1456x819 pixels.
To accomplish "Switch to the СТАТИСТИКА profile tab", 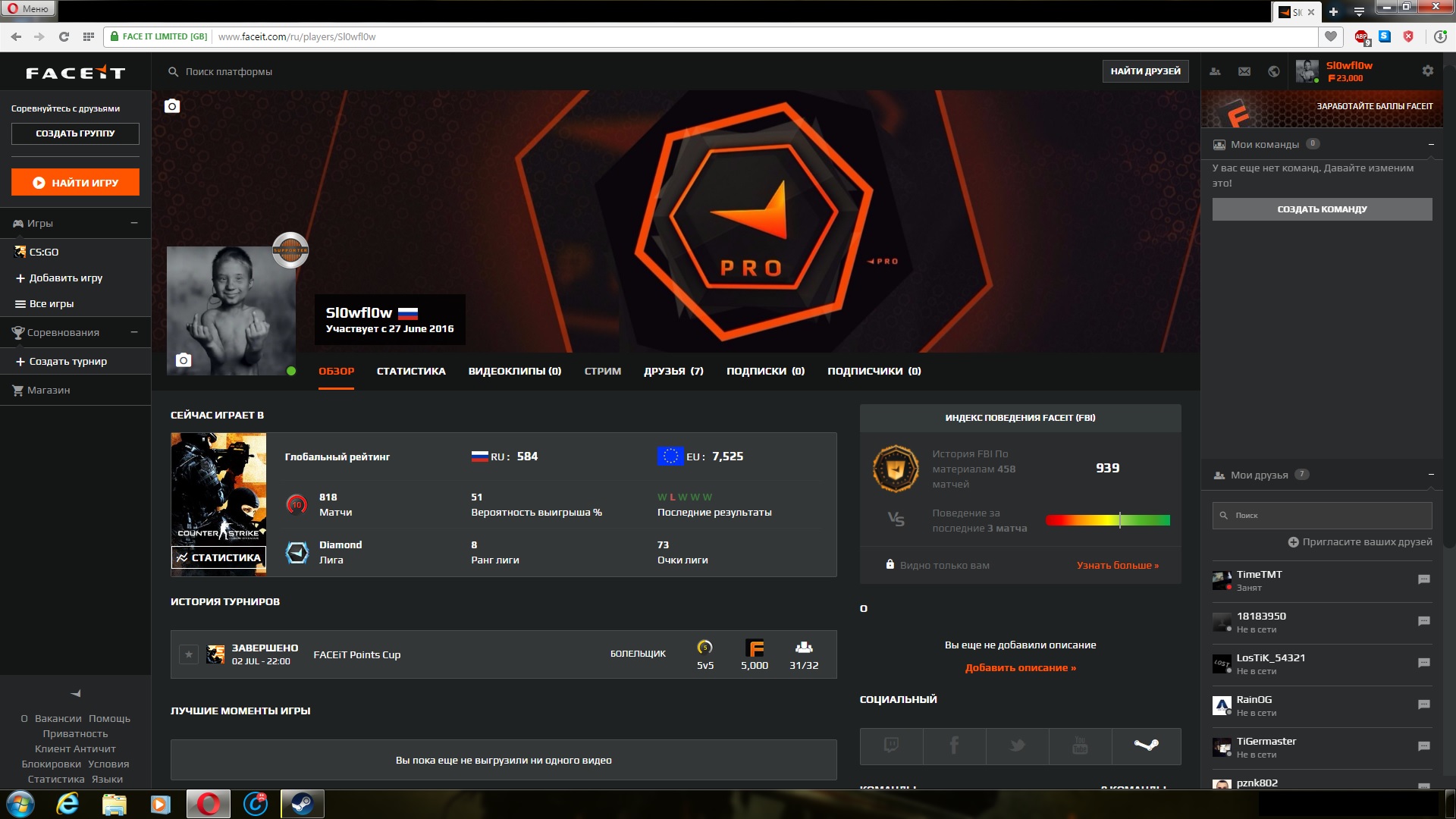I will click(411, 371).
